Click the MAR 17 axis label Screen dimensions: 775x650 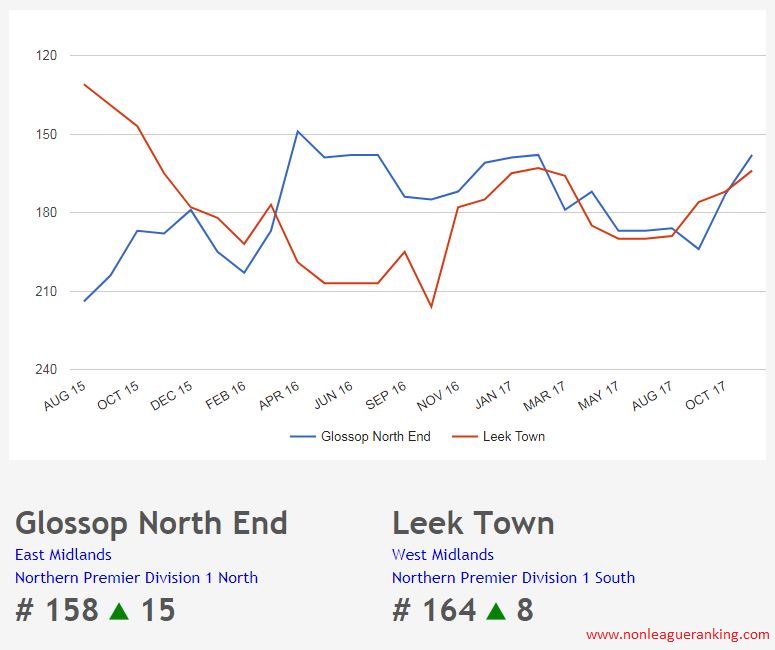tap(544, 396)
